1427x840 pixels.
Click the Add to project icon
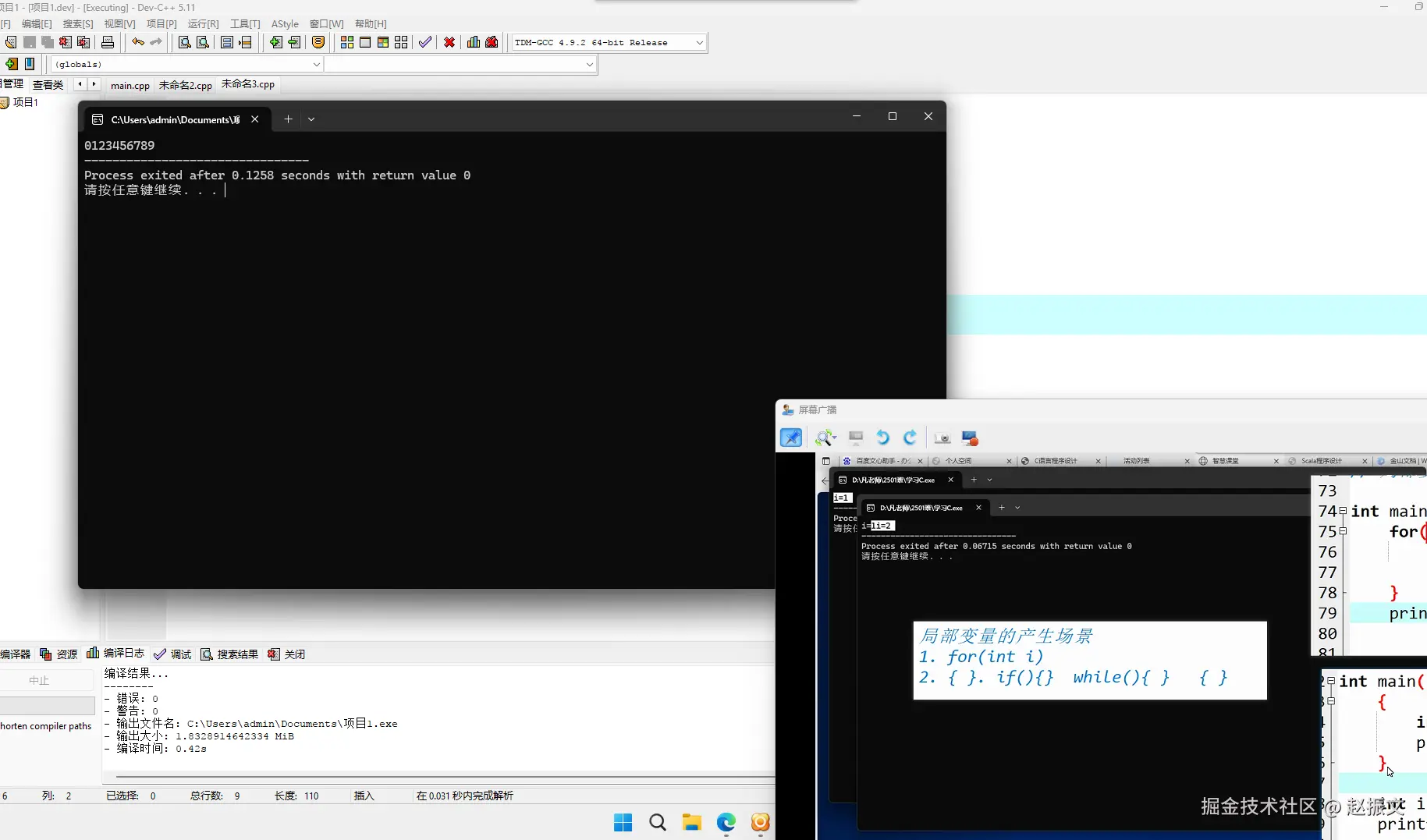click(276, 42)
